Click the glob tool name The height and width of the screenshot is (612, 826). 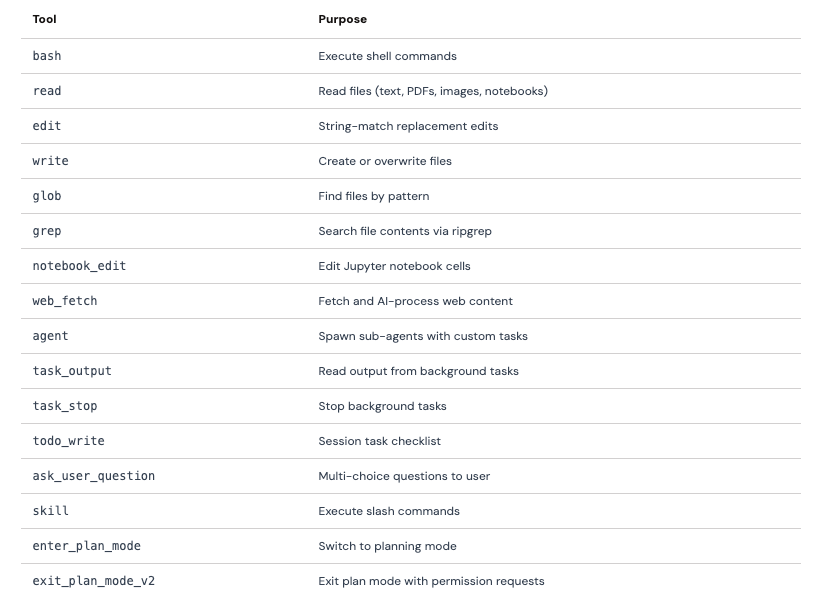coord(47,196)
